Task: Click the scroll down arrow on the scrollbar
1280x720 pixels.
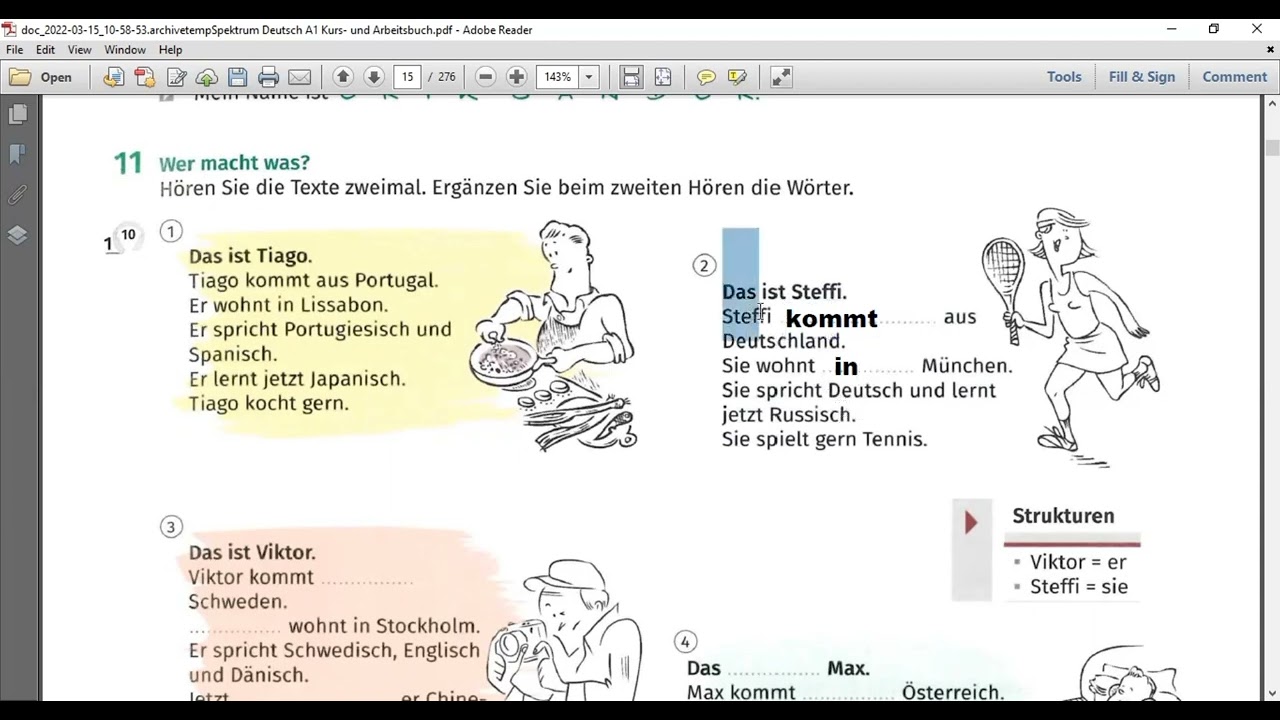Action: coord(1272,693)
